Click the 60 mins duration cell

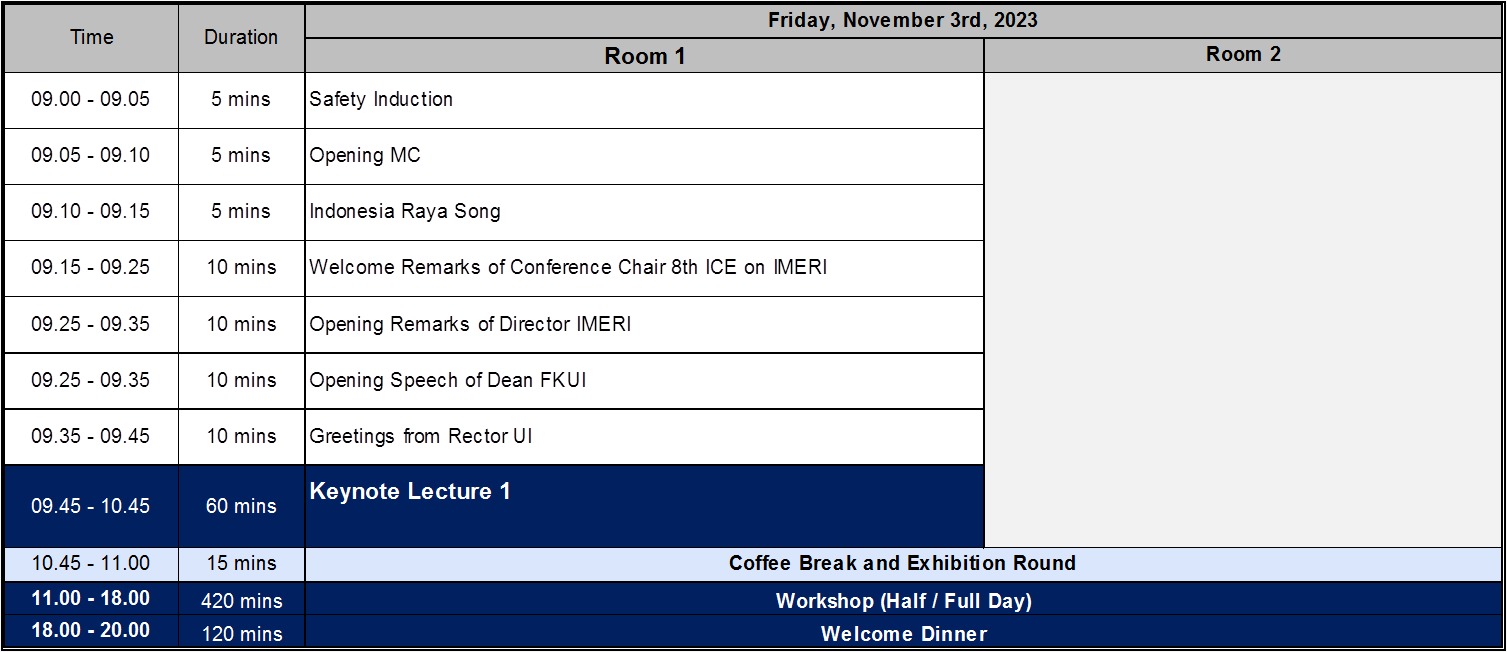click(x=241, y=507)
